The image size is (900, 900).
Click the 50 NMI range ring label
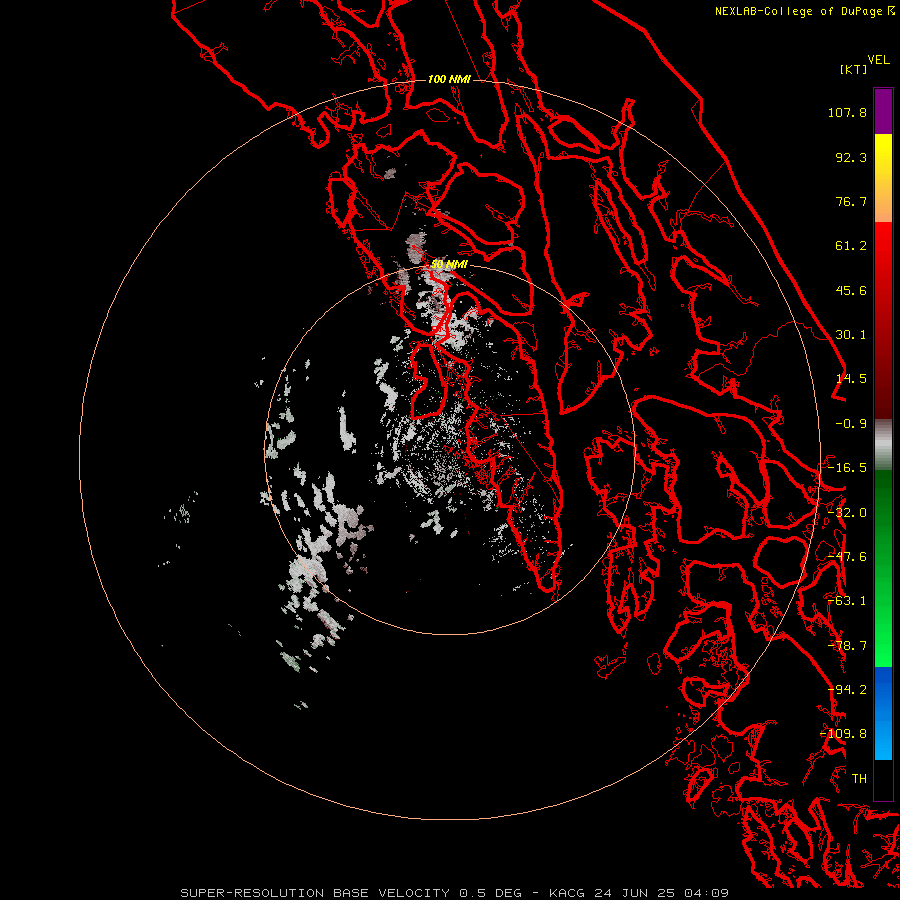[449, 264]
